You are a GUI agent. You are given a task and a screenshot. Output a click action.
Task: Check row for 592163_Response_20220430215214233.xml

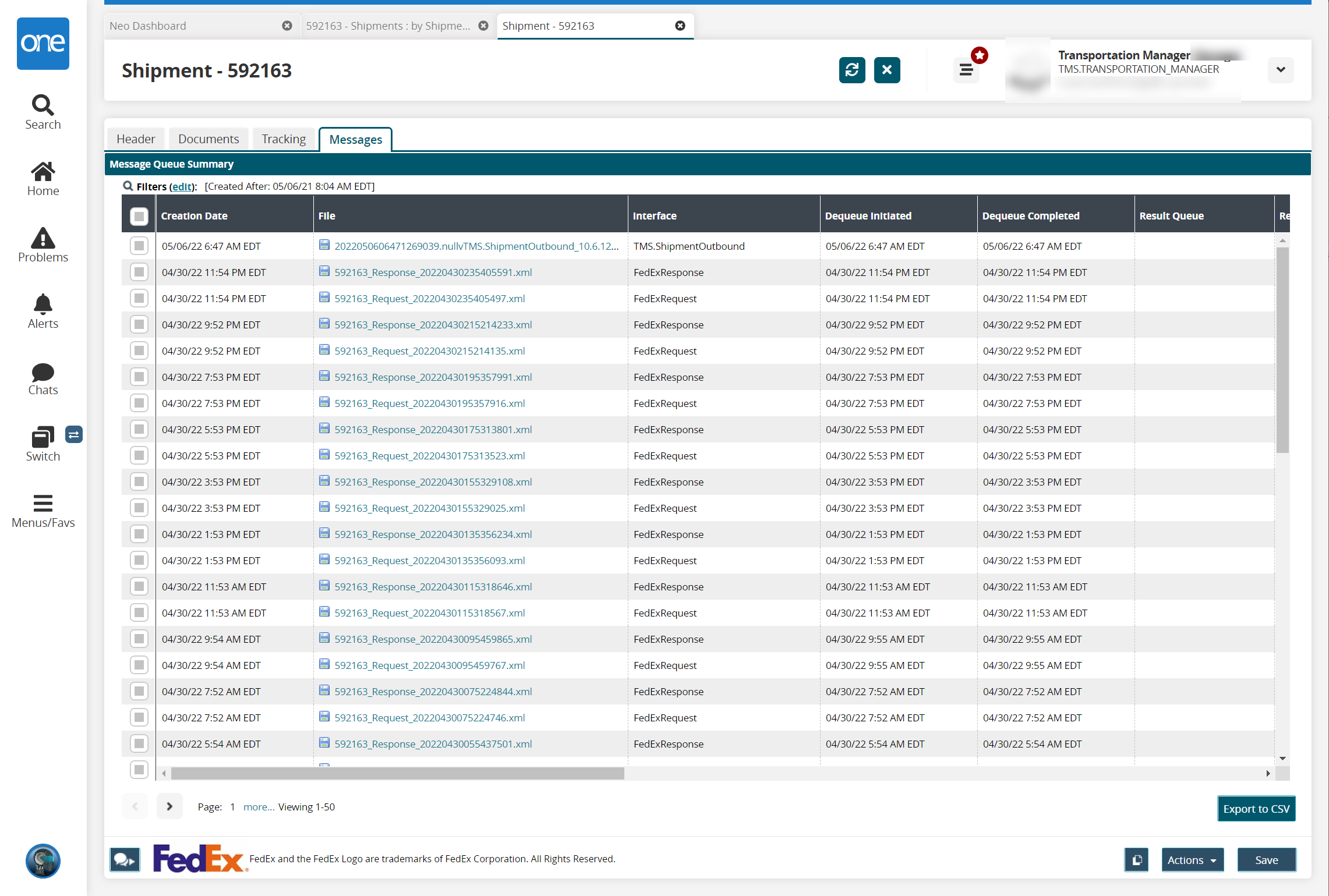click(139, 324)
